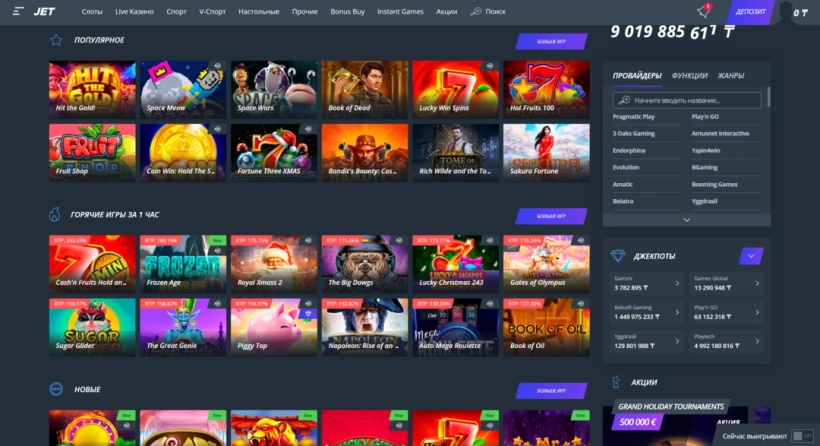
Task: Click the star icon beside Популярное
Action: coord(56,40)
